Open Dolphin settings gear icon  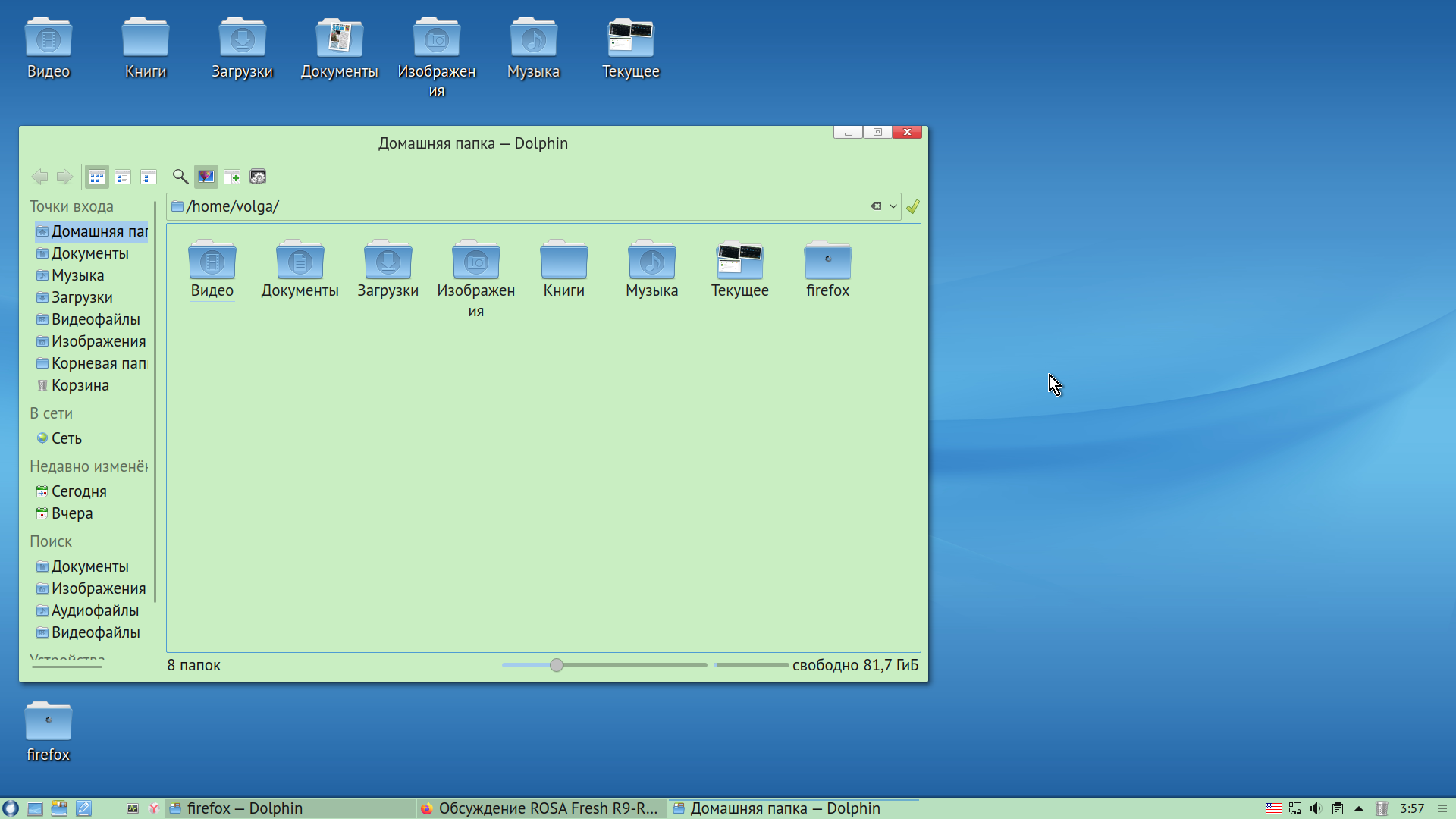tap(258, 177)
